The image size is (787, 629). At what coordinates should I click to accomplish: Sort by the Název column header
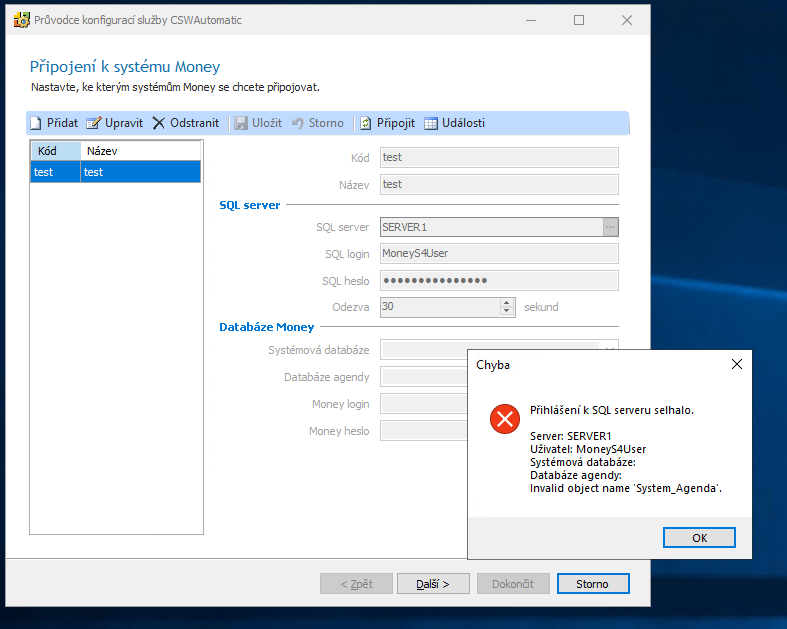coord(140,151)
